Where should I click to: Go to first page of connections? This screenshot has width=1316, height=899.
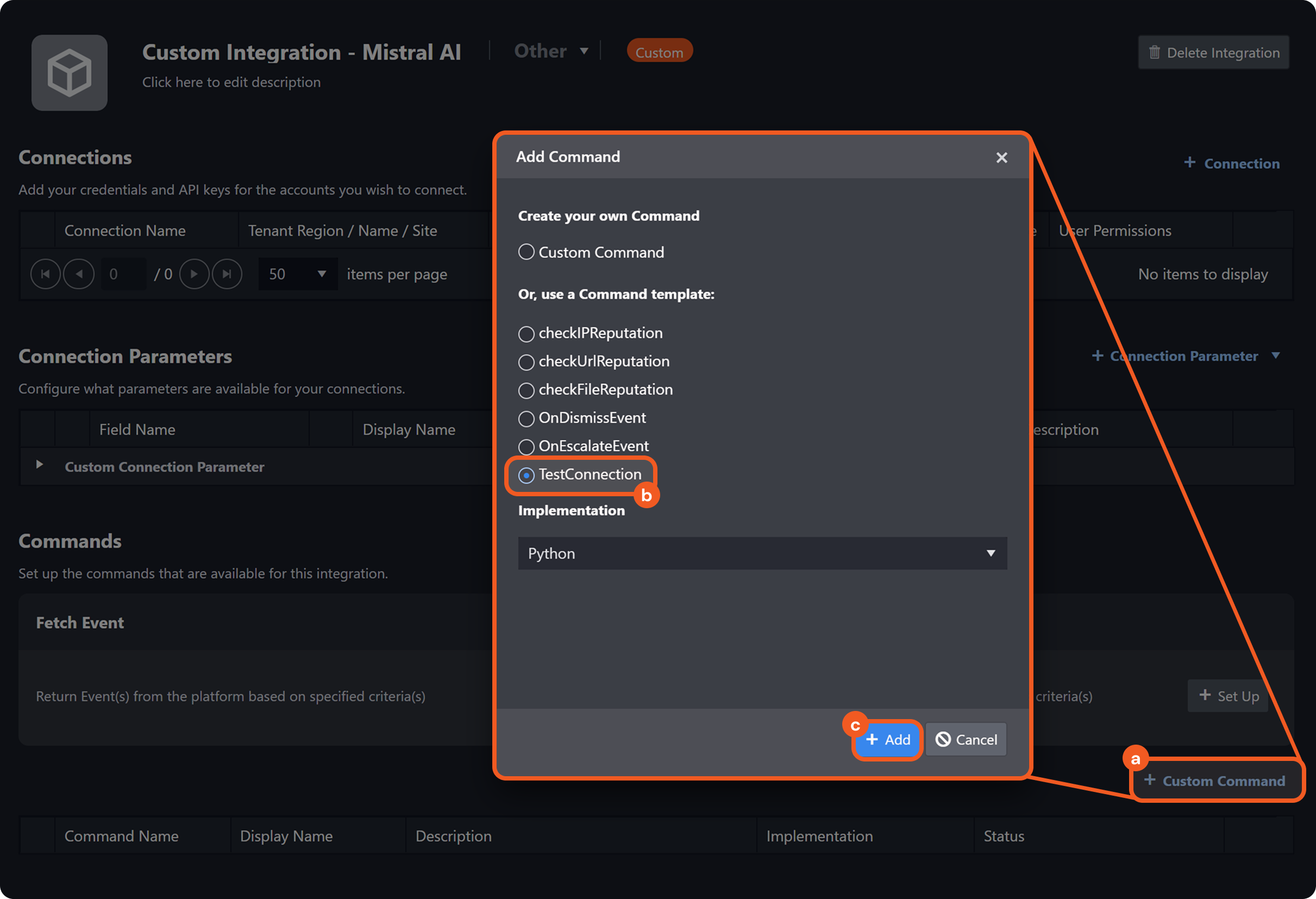pos(45,274)
